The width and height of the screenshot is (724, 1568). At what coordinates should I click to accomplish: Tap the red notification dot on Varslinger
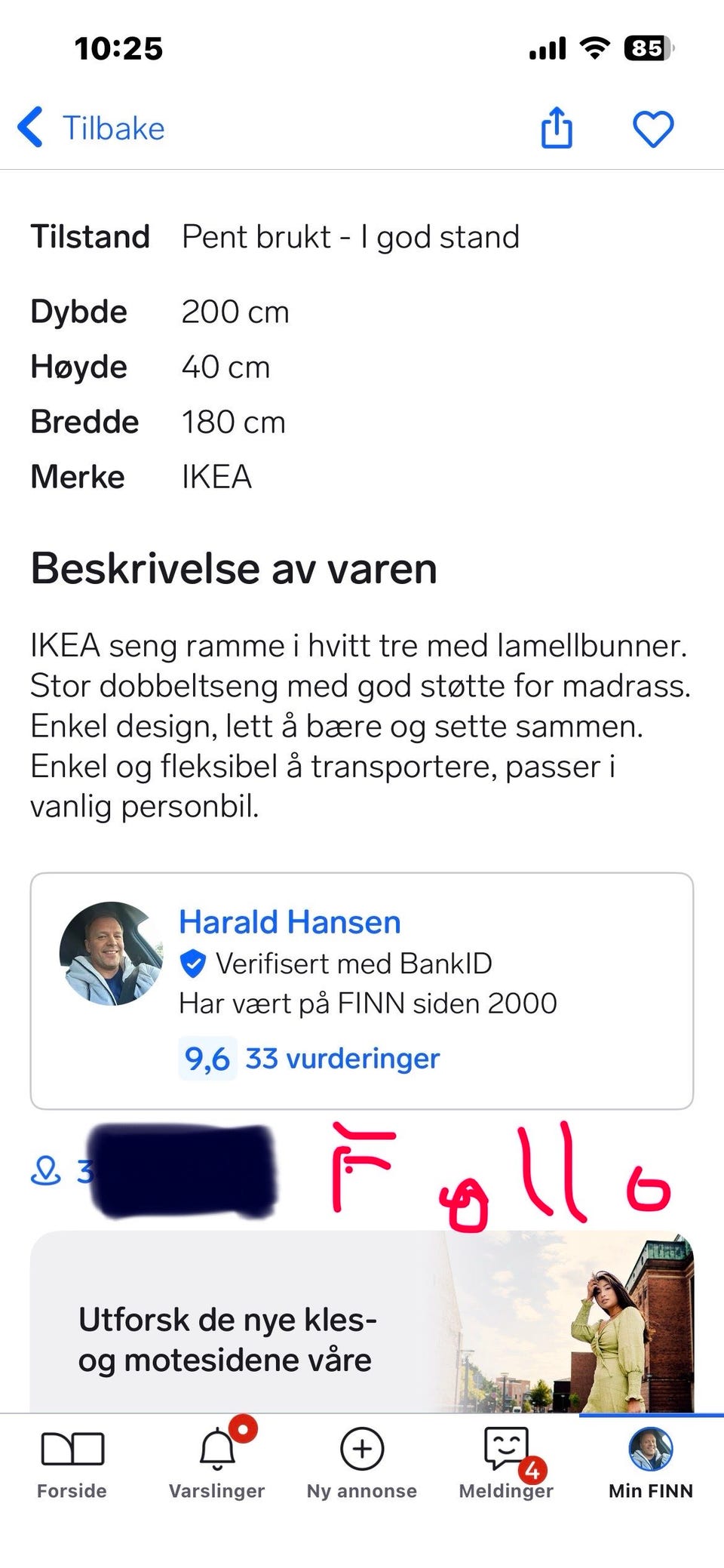(x=243, y=1429)
